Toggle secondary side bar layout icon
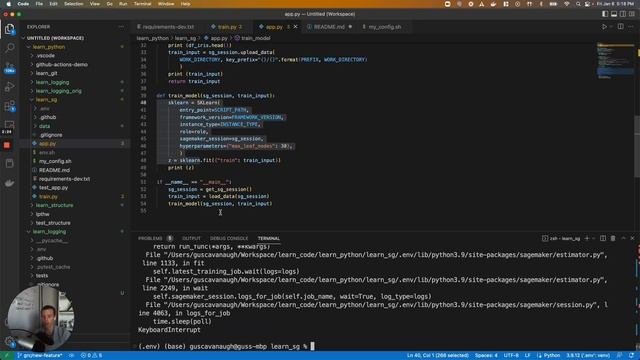Image resolution: width=640 pixels, height=360 pixels. [x=623, y=14]
